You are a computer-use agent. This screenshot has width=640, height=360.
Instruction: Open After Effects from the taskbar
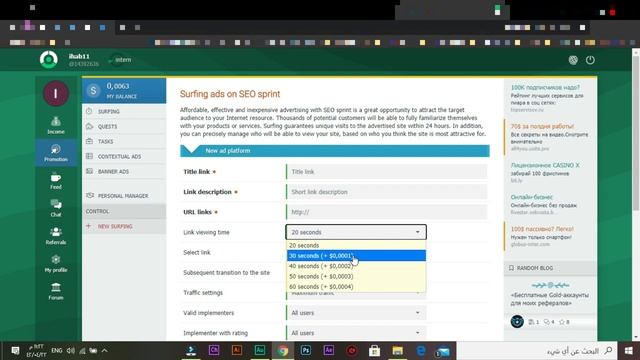(329, 351)
